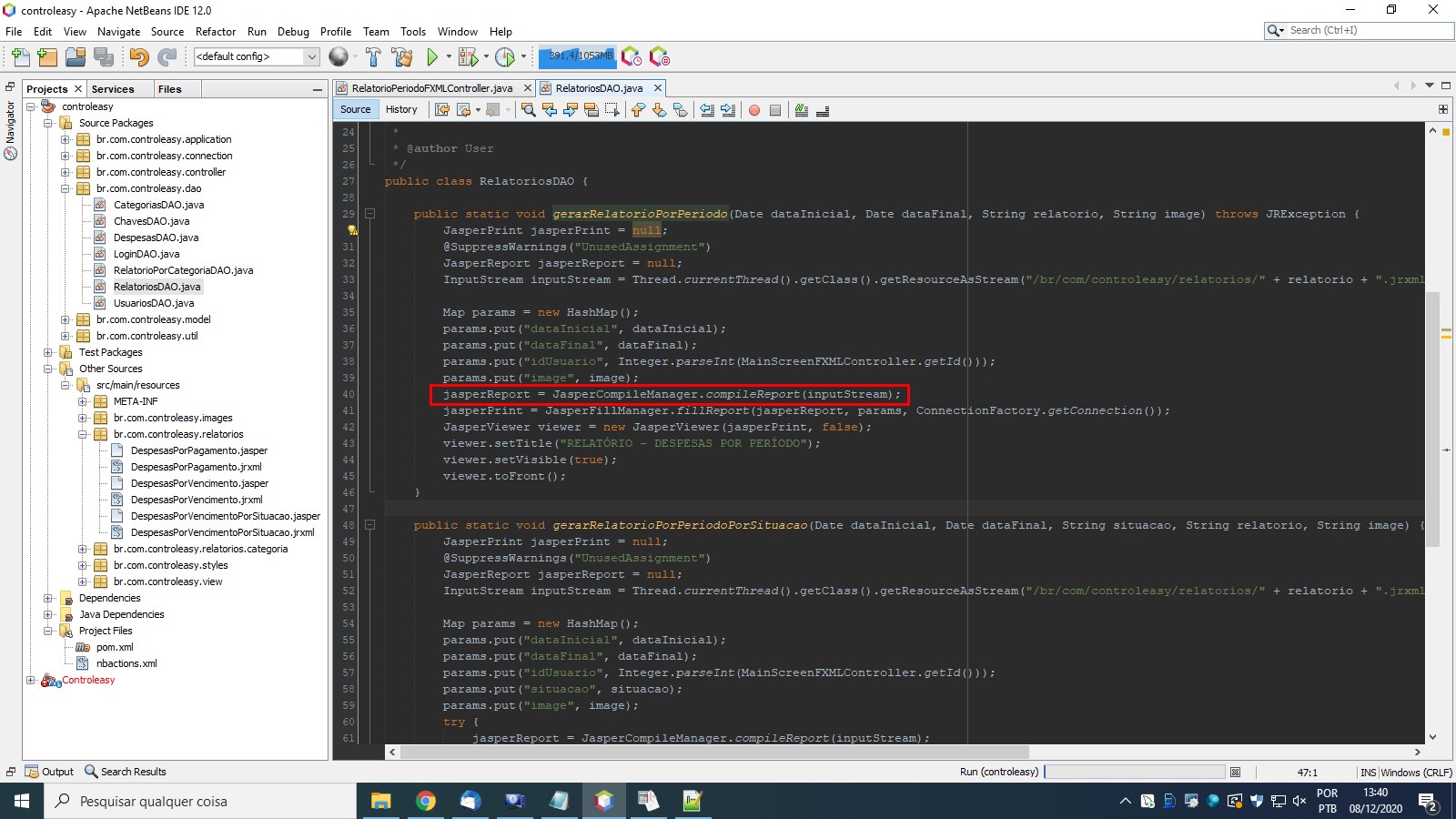Click the Clean and Build icon
Viewport: 1456px width, 819px height.
[x=401, y=57]
